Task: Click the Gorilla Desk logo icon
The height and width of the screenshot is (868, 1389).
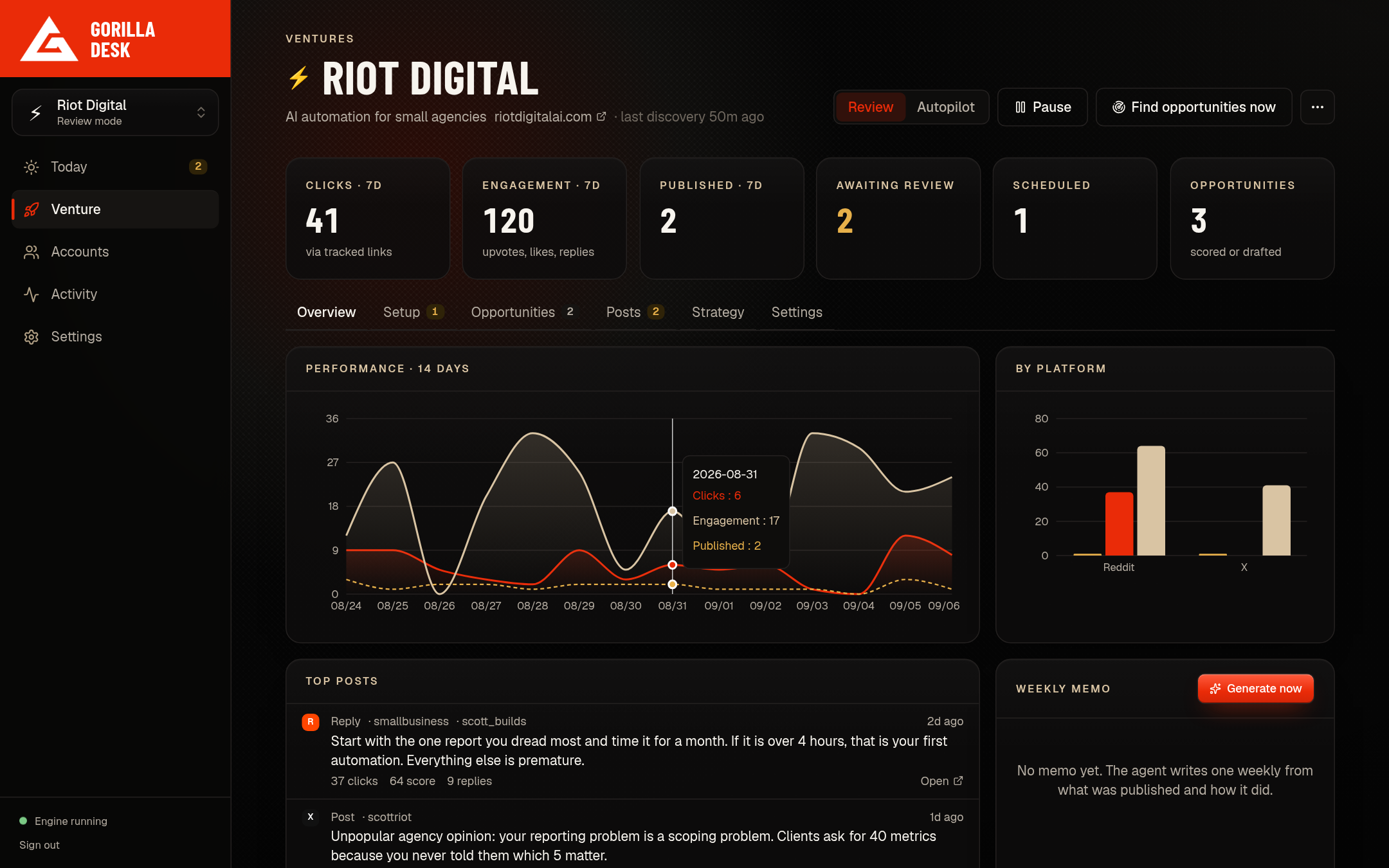Action: tap(49, 39)
